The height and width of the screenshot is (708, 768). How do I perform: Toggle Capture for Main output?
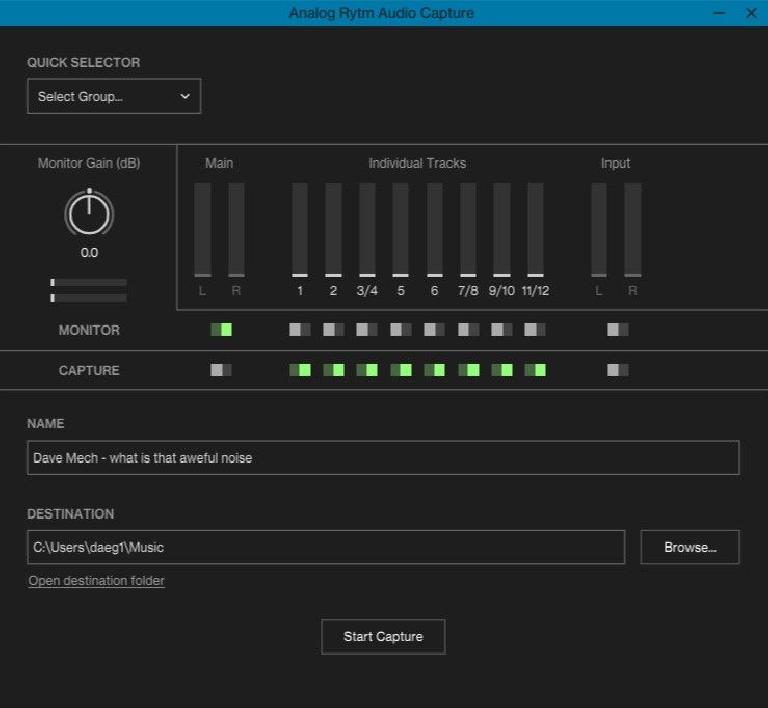coord(221,370)
